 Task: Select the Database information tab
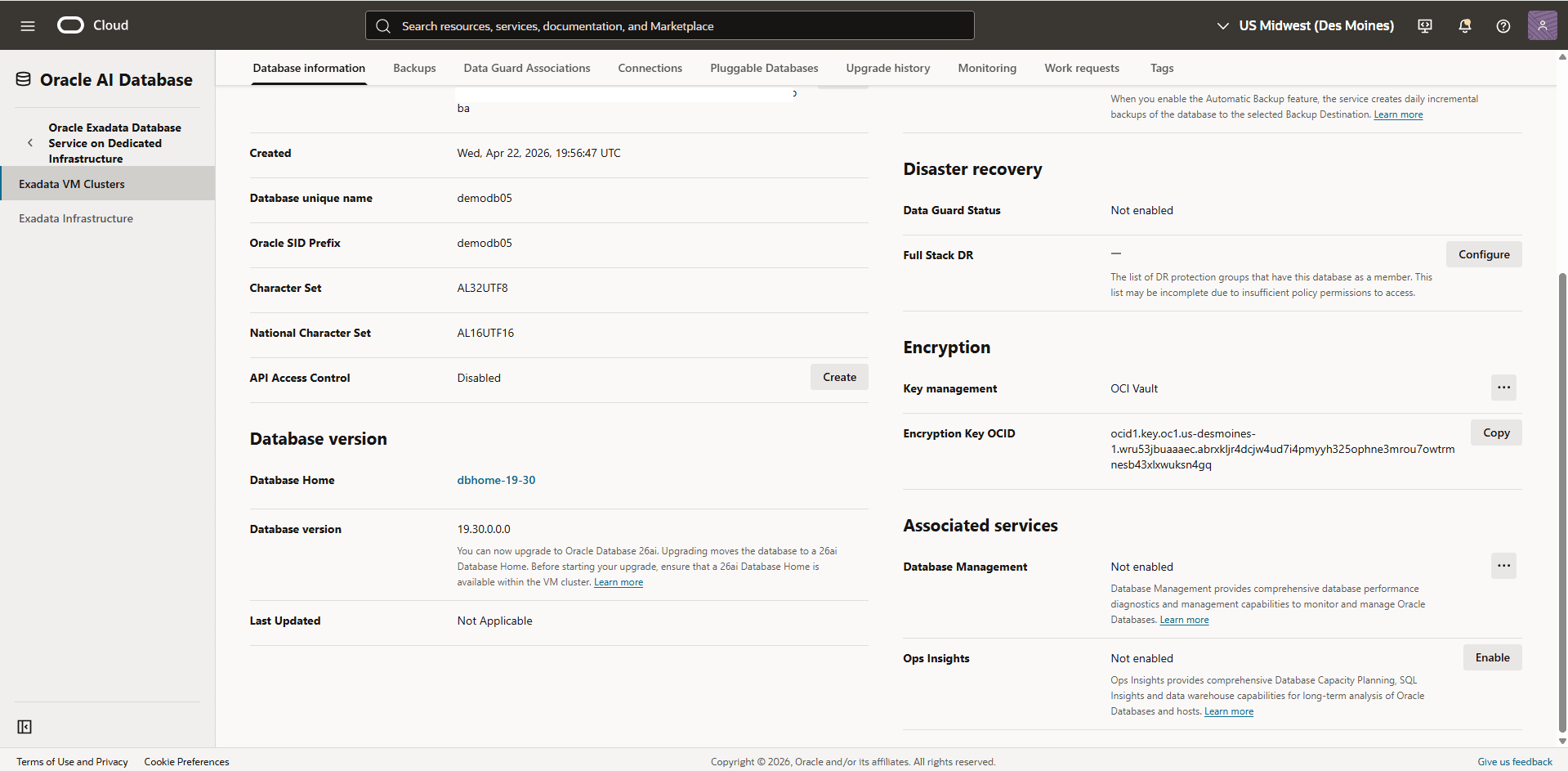coord(309,68)
